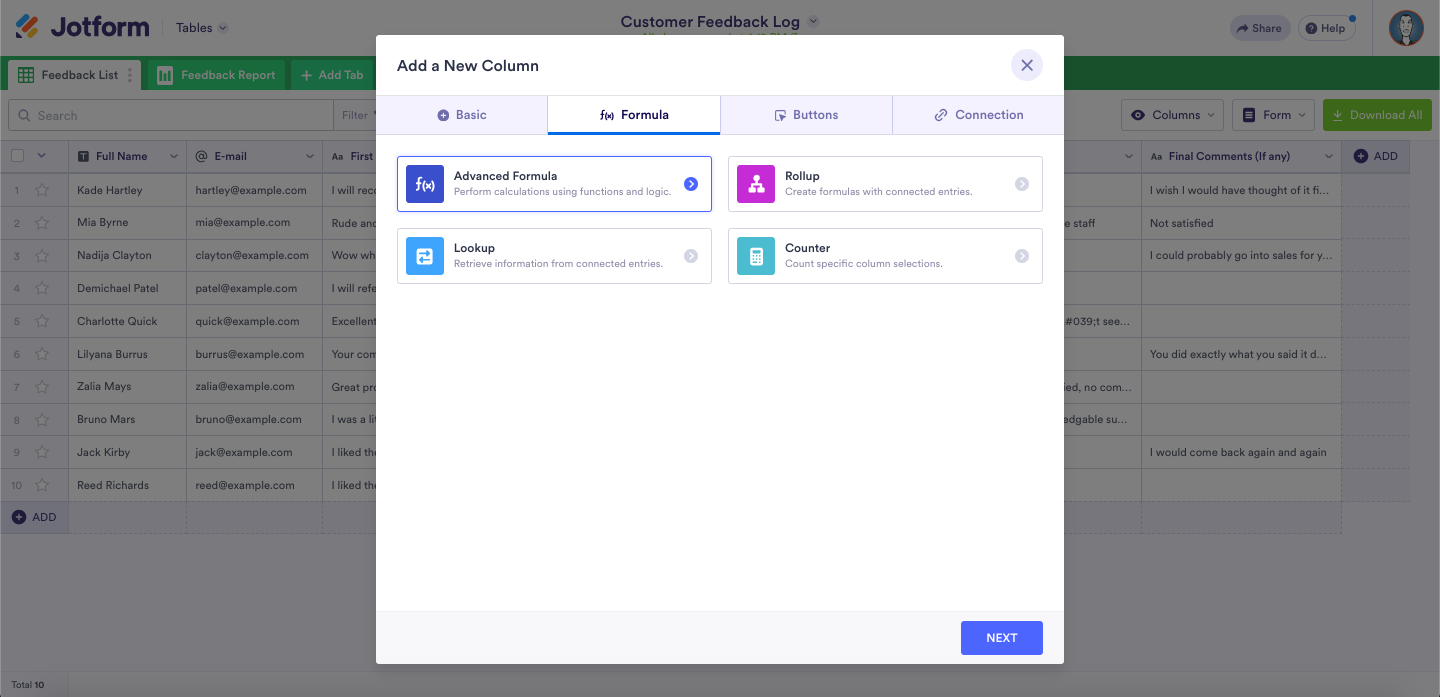
Task: Click the E-mail column @ icon
Action: [x=201, y=157]
